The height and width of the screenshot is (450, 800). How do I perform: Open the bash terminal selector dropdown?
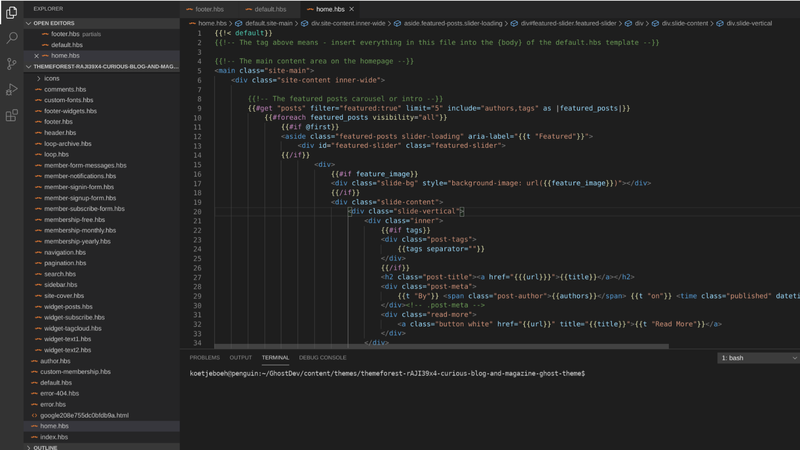coord(757,357)
